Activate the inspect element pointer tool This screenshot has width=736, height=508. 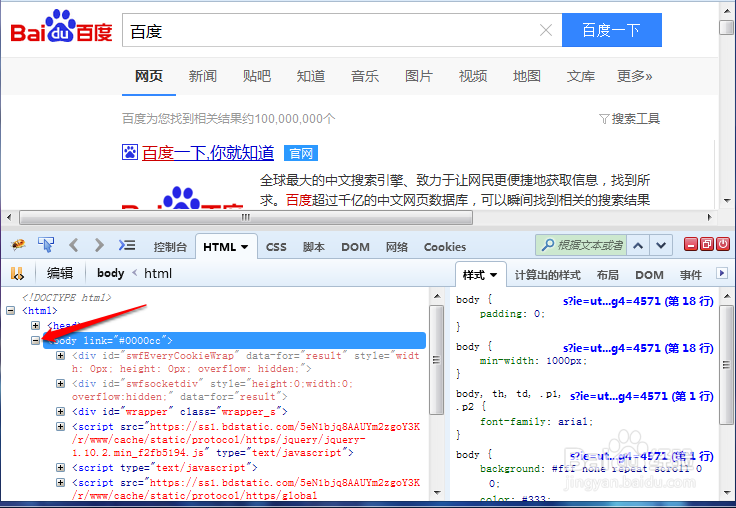[x=46, y=245]
